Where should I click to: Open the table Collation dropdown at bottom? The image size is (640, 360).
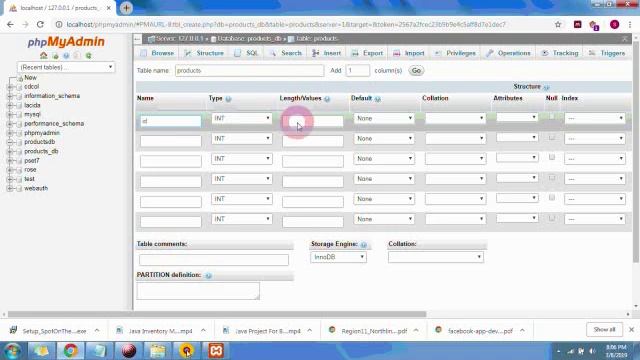pyautogui.click(x=436, y=257)
